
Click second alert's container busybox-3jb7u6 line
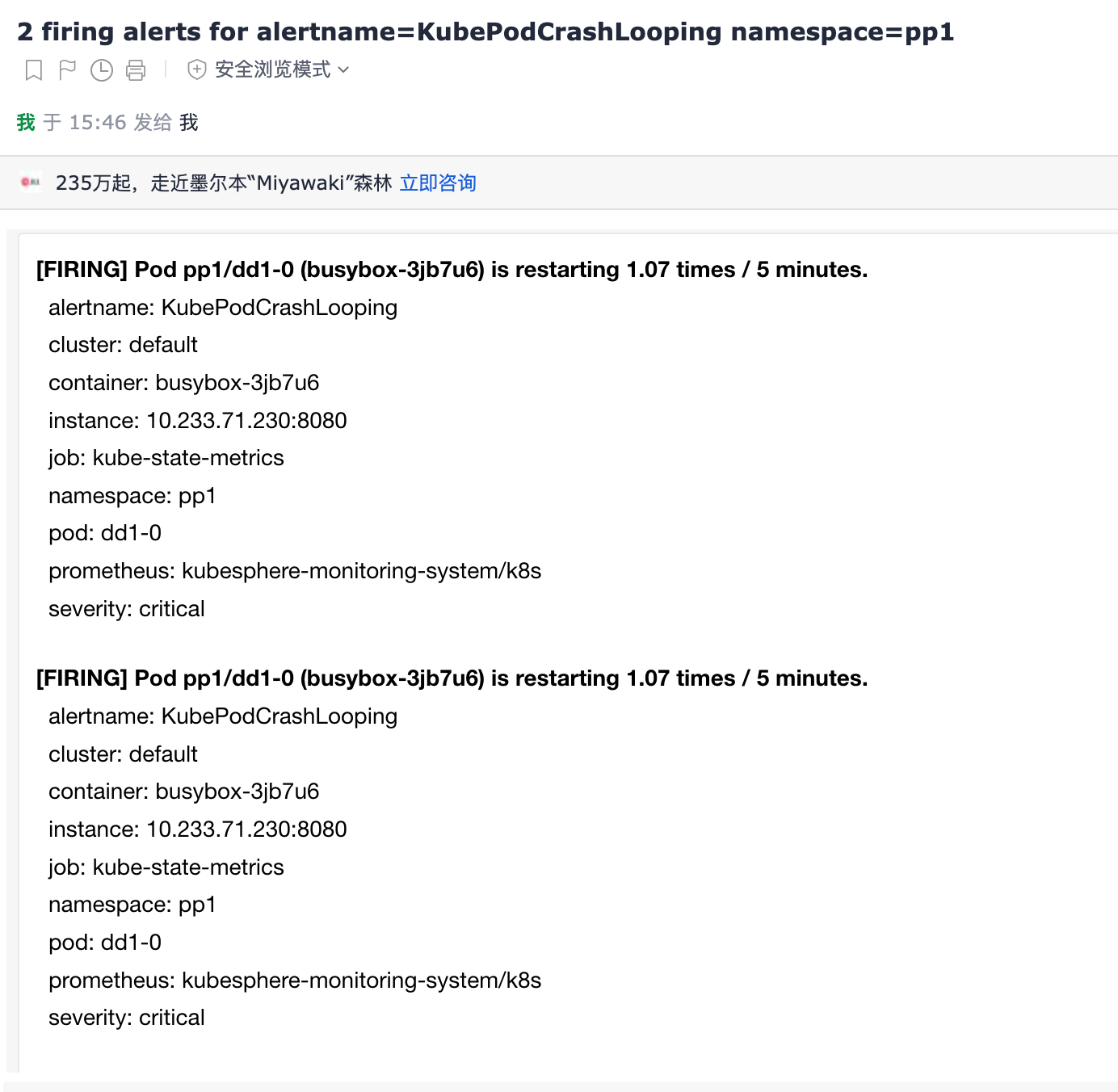click(x=184, y=792)
